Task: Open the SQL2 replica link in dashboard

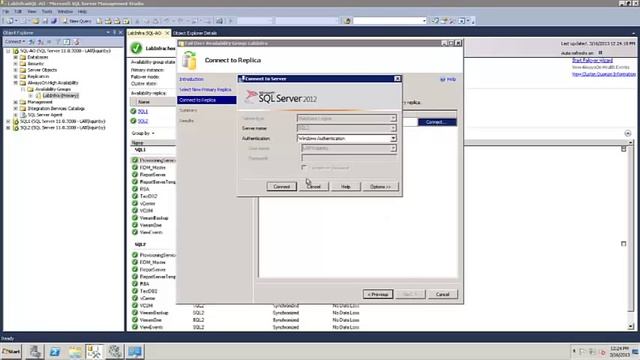Action: tap(142, 121)
